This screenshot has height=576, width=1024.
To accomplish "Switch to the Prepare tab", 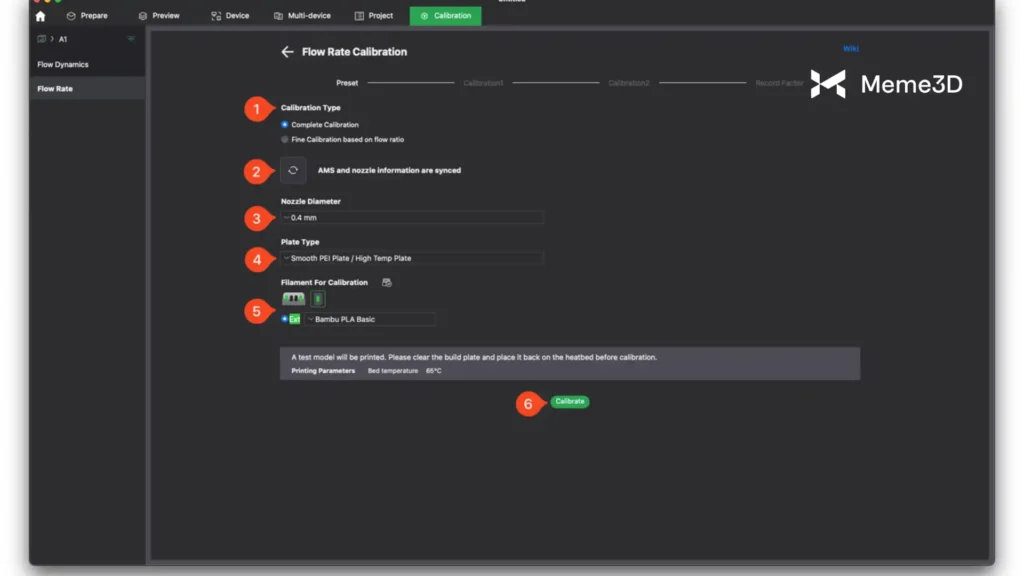I will 87,16.
